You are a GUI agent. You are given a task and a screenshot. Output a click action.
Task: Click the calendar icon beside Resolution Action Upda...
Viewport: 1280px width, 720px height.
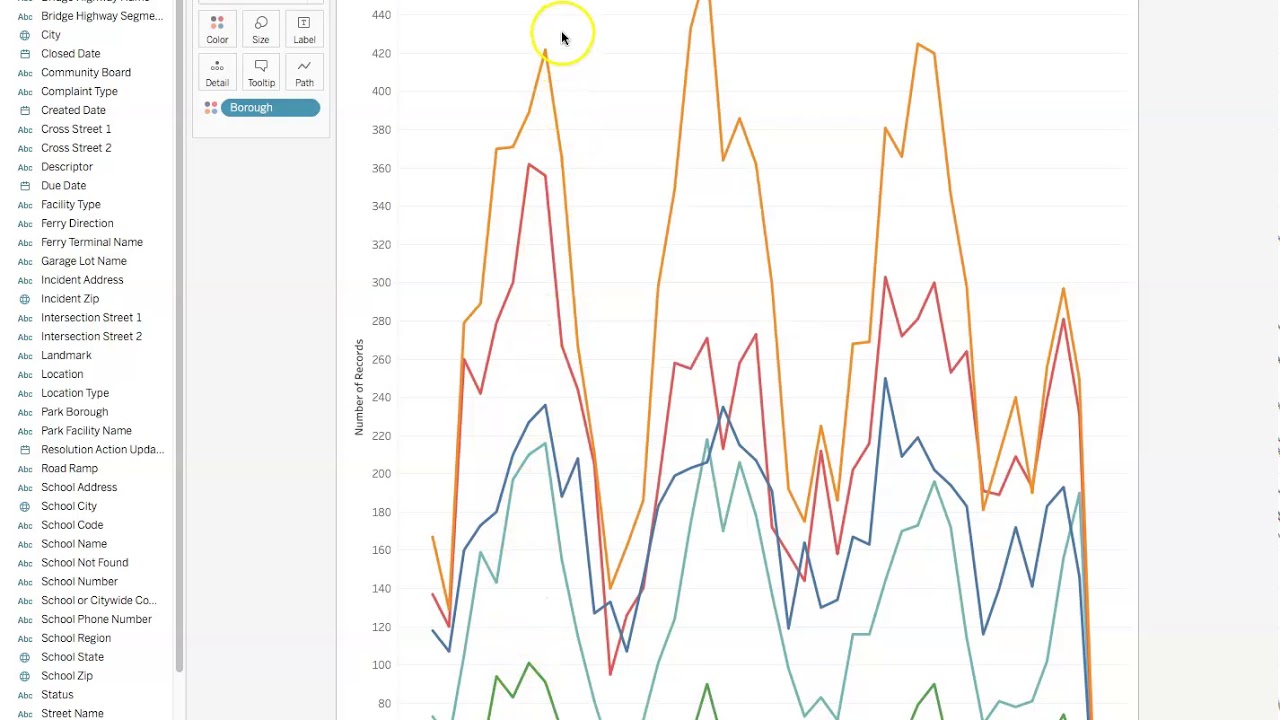[25, 450]
